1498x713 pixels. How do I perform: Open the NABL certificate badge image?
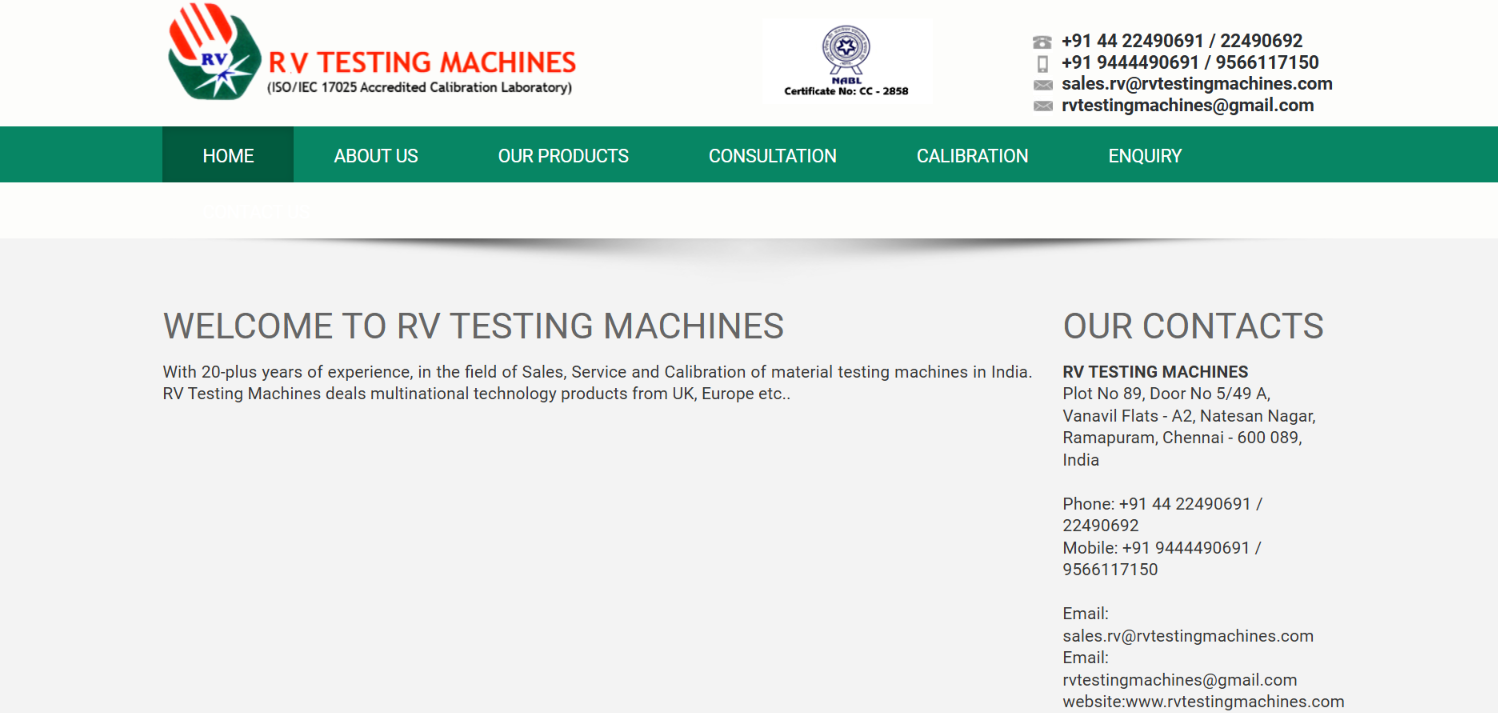coord(847,62)
